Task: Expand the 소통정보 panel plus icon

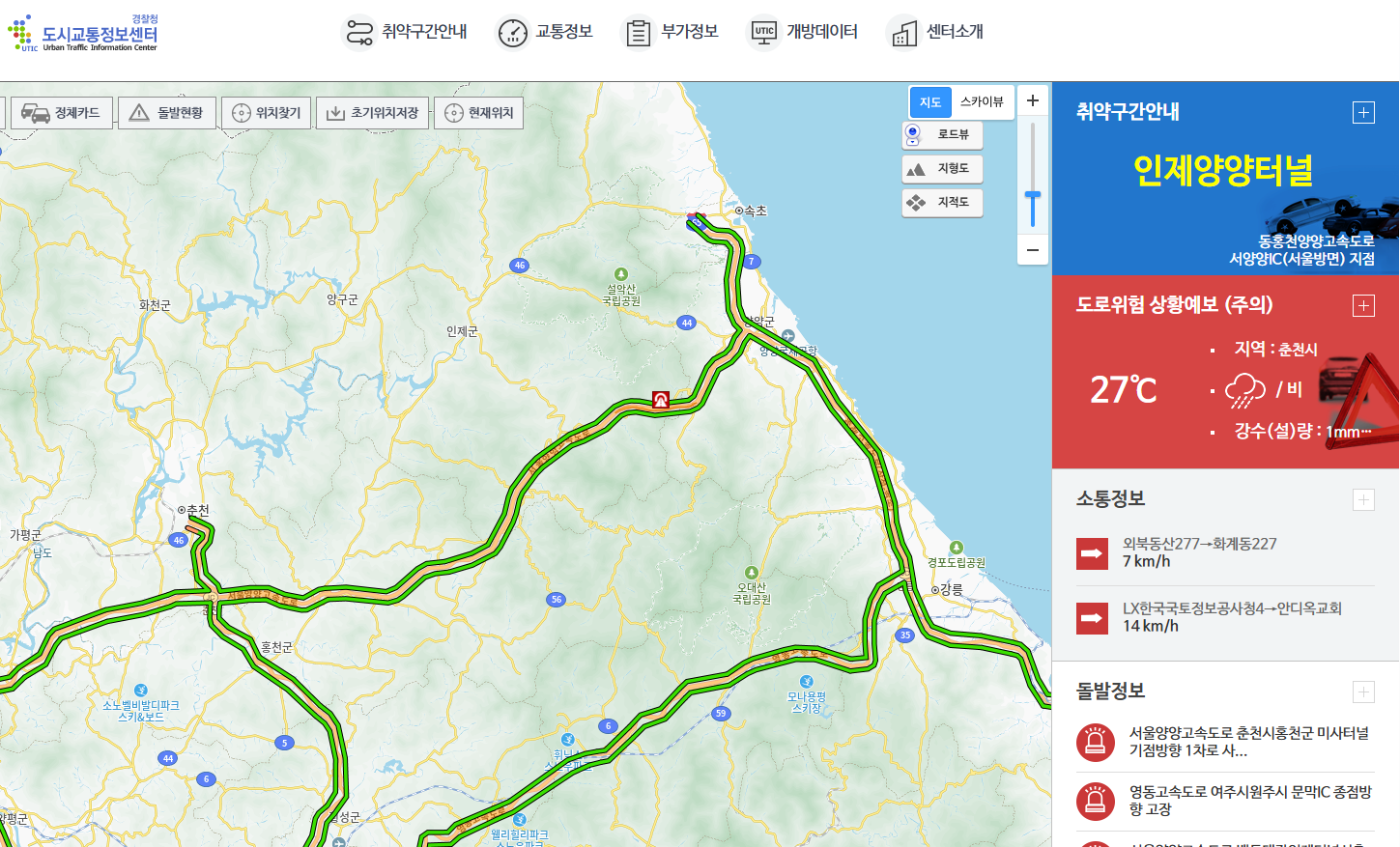Action: coord(1363,499)
